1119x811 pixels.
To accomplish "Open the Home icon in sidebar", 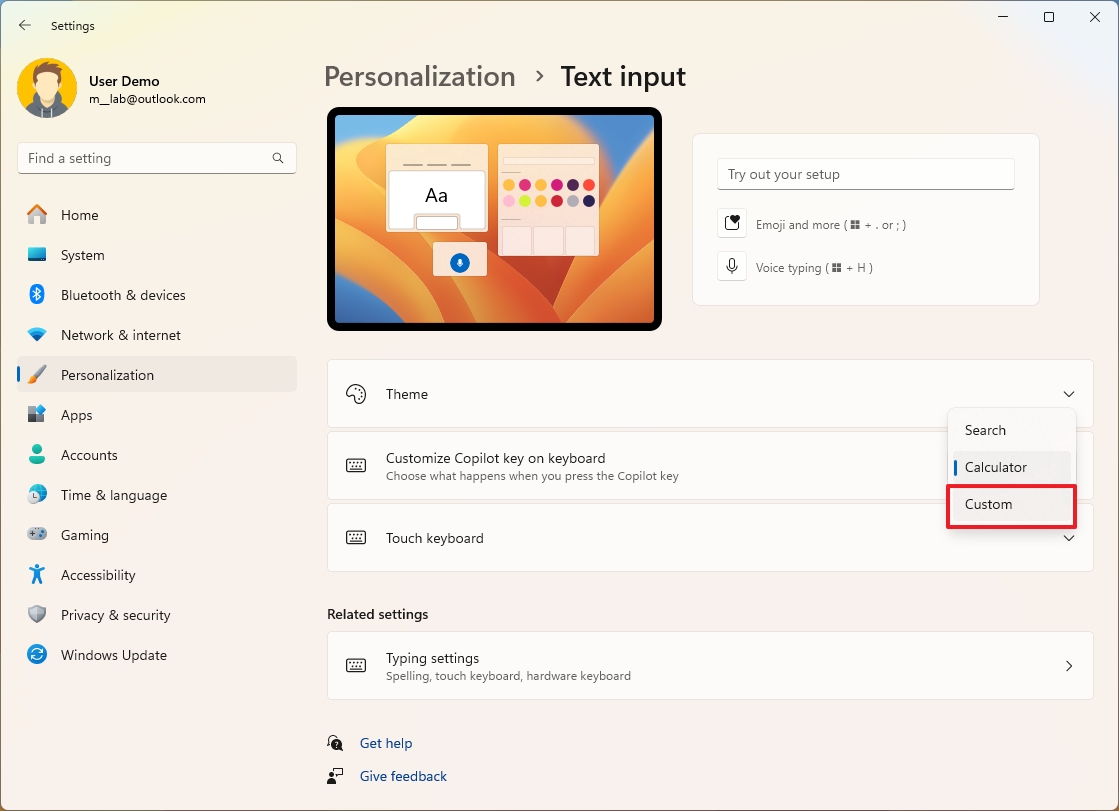I will (37, 215).
